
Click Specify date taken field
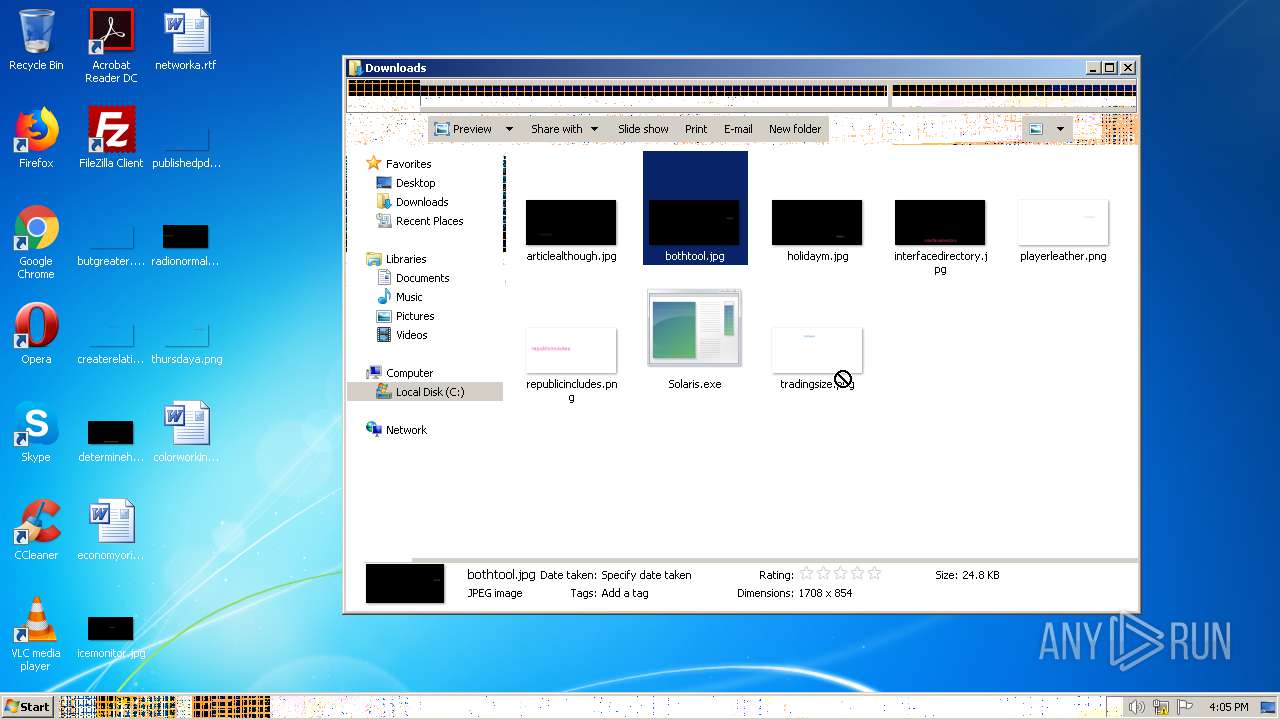tap(646, 575)
